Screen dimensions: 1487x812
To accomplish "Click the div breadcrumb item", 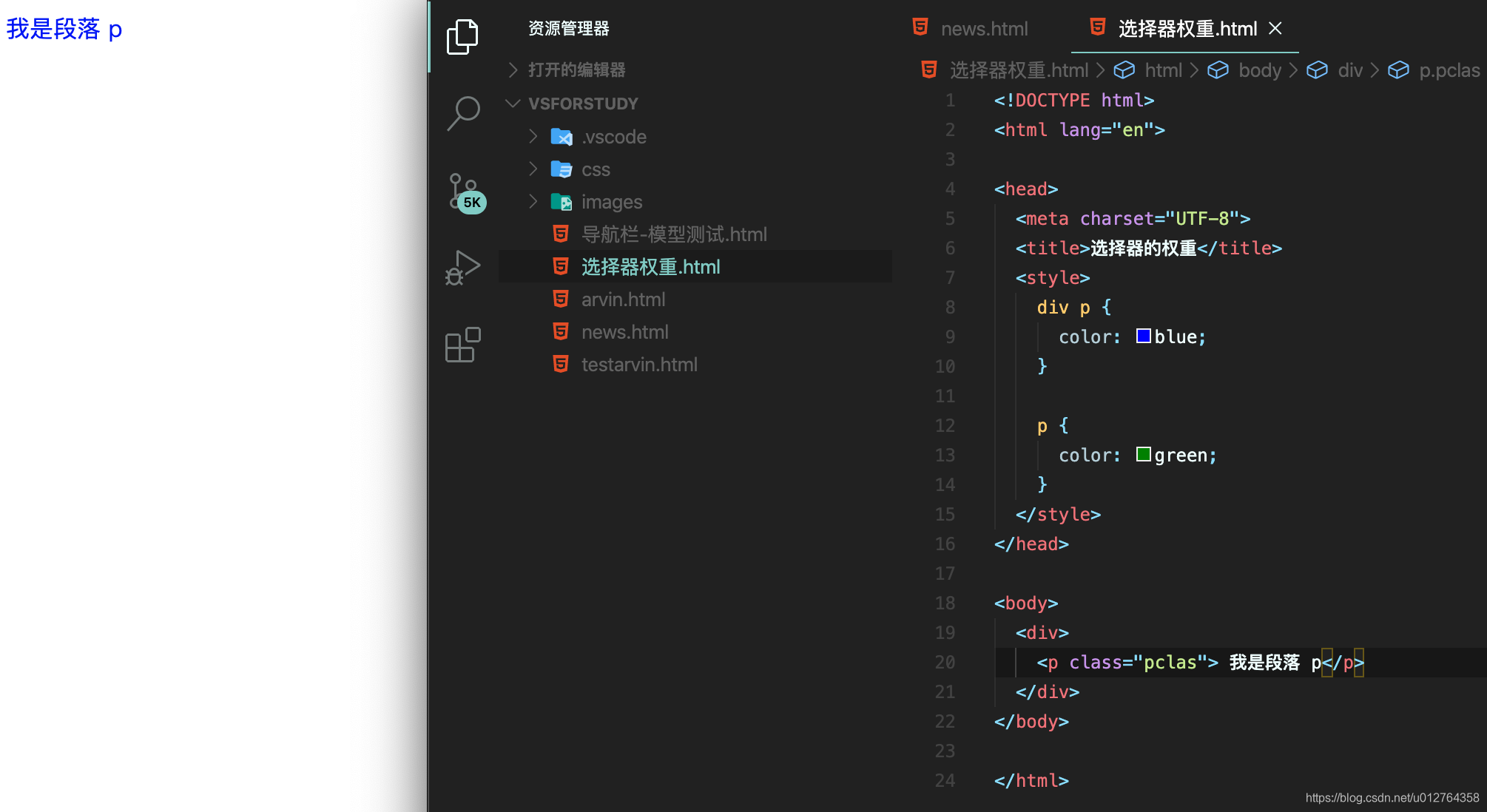I will pos(1350,70).
